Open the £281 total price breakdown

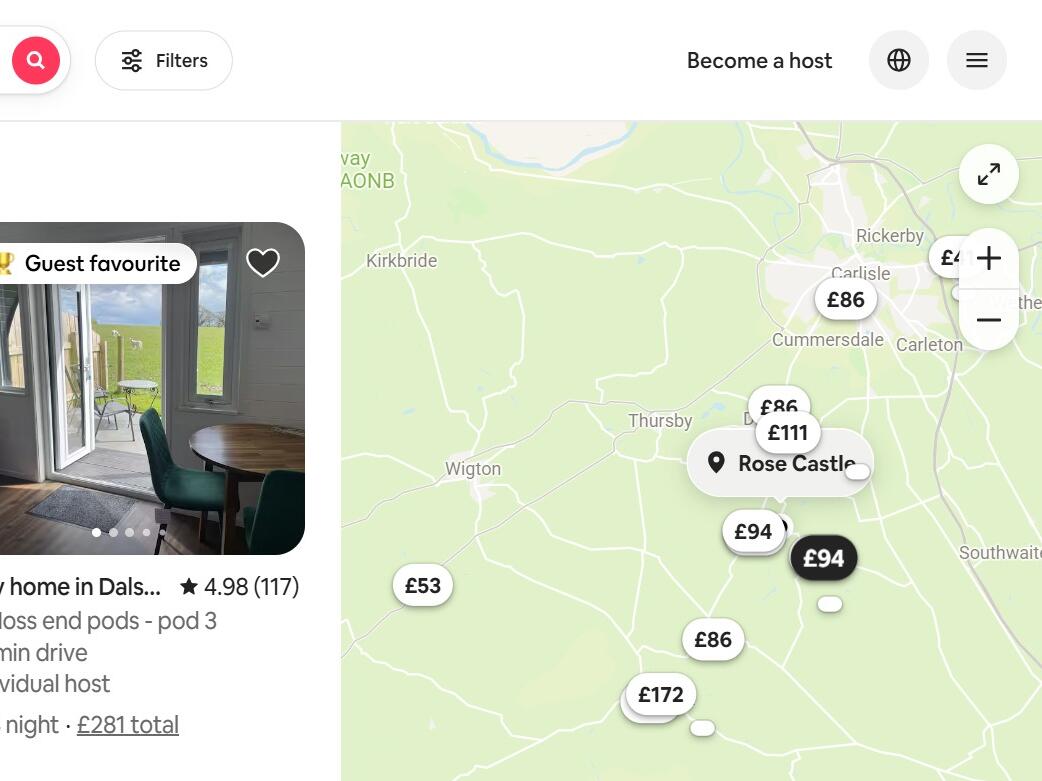point(128,725)
